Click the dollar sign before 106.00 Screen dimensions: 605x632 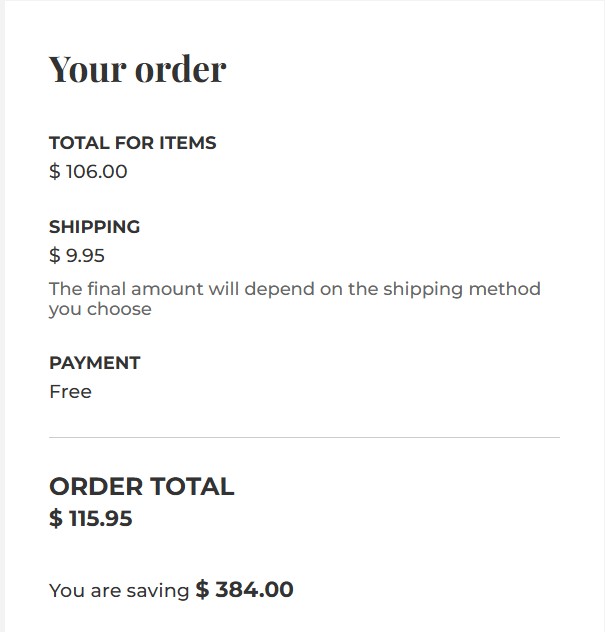[55, 171]
